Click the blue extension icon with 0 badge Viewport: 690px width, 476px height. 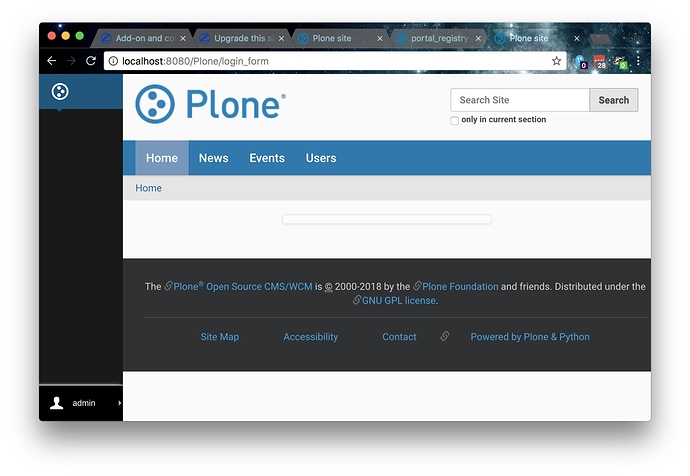tap(580, 62)
